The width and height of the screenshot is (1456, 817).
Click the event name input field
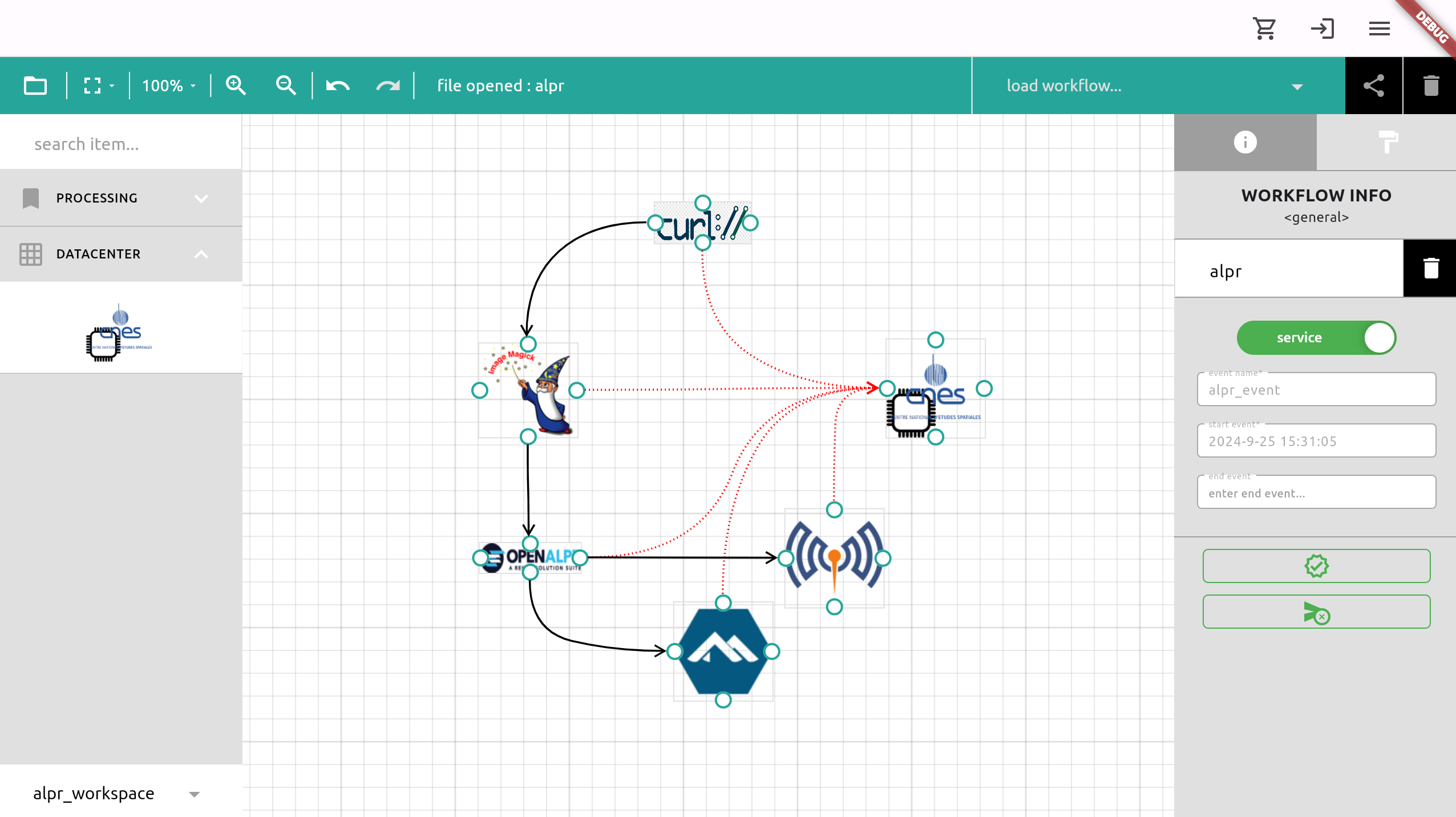1316,390
